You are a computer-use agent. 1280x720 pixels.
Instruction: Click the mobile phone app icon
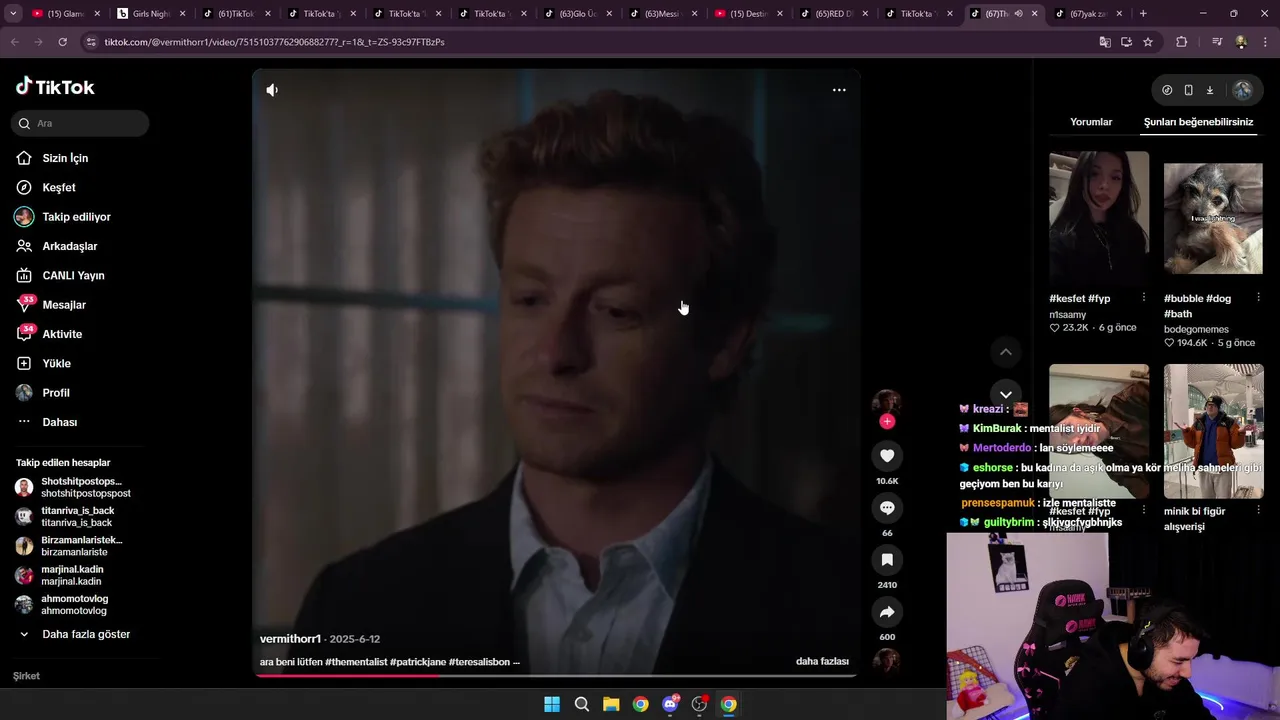(1188, 90)
